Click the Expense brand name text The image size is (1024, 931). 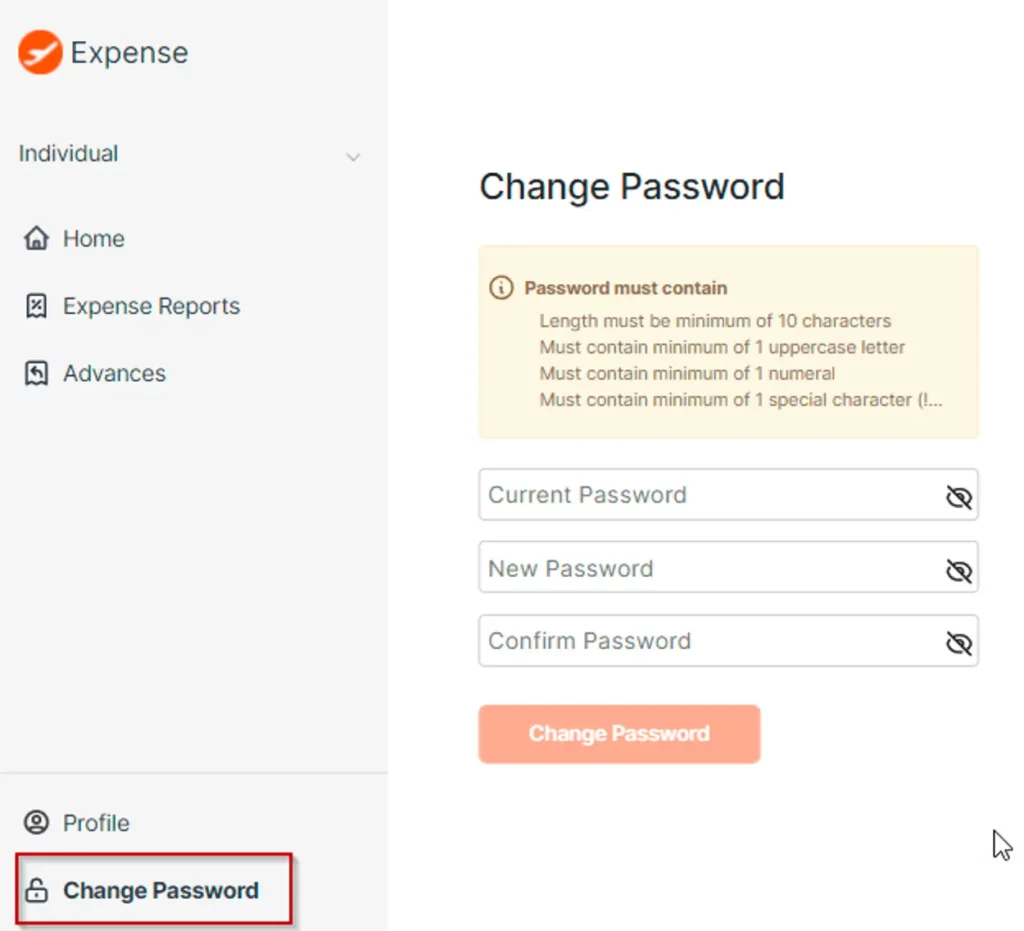(129, 52)
